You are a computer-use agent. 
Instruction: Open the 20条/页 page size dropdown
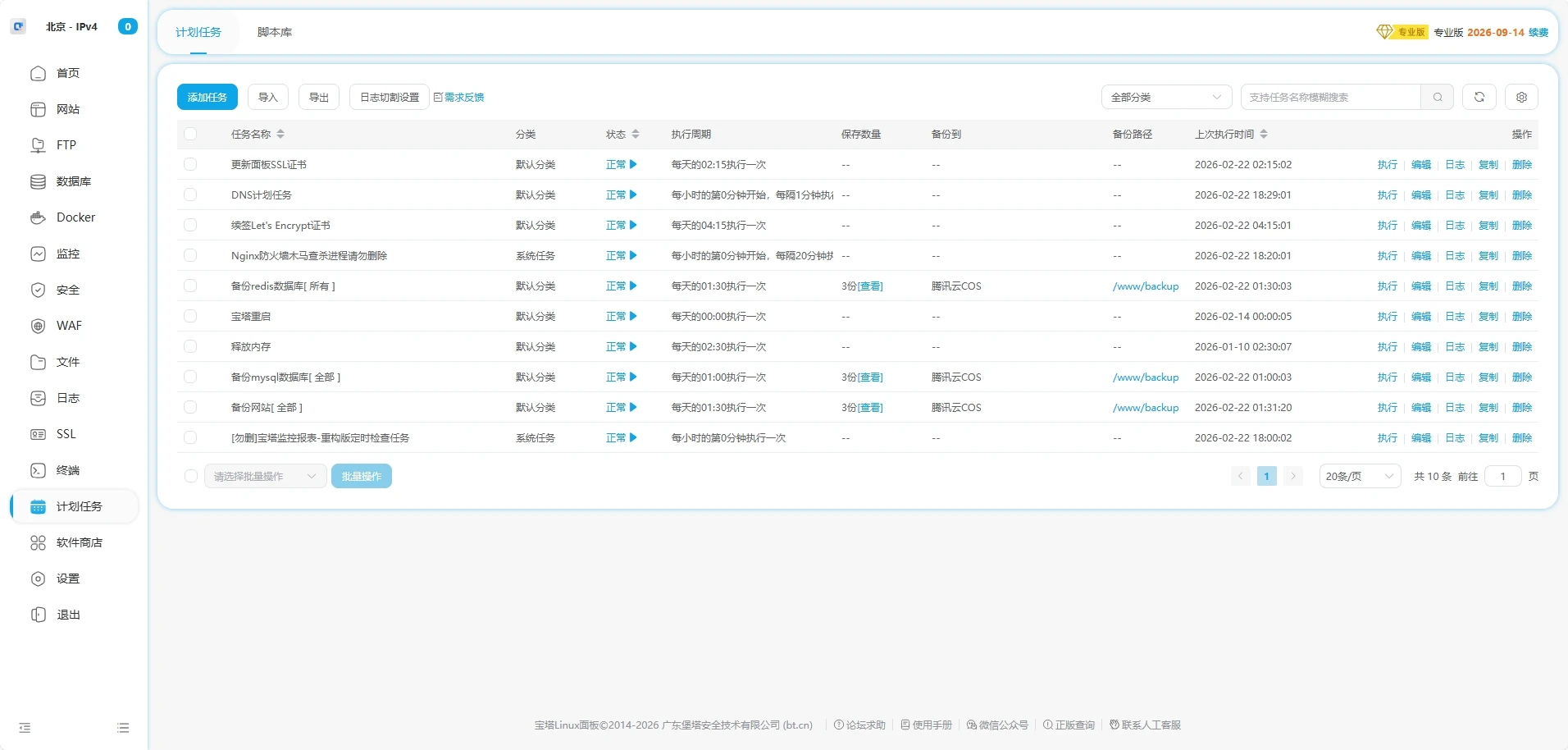click(x=1359, y=476)
